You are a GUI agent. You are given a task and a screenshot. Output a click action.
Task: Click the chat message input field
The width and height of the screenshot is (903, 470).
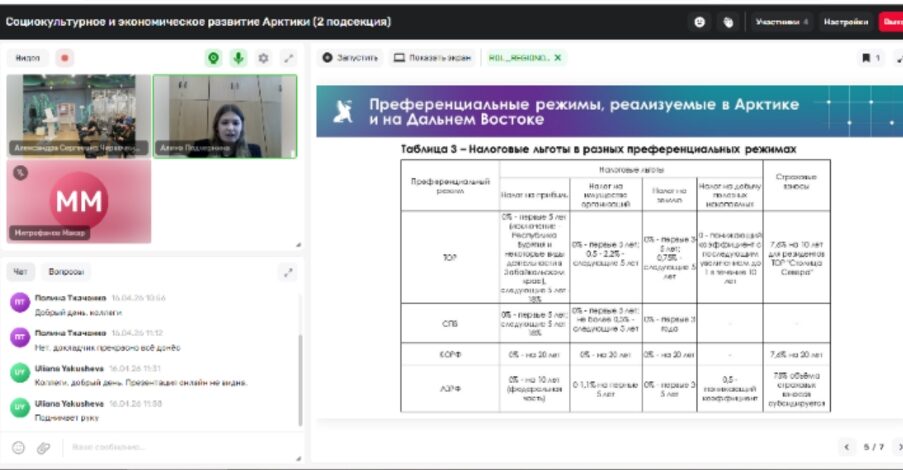[x=170, y=447]
